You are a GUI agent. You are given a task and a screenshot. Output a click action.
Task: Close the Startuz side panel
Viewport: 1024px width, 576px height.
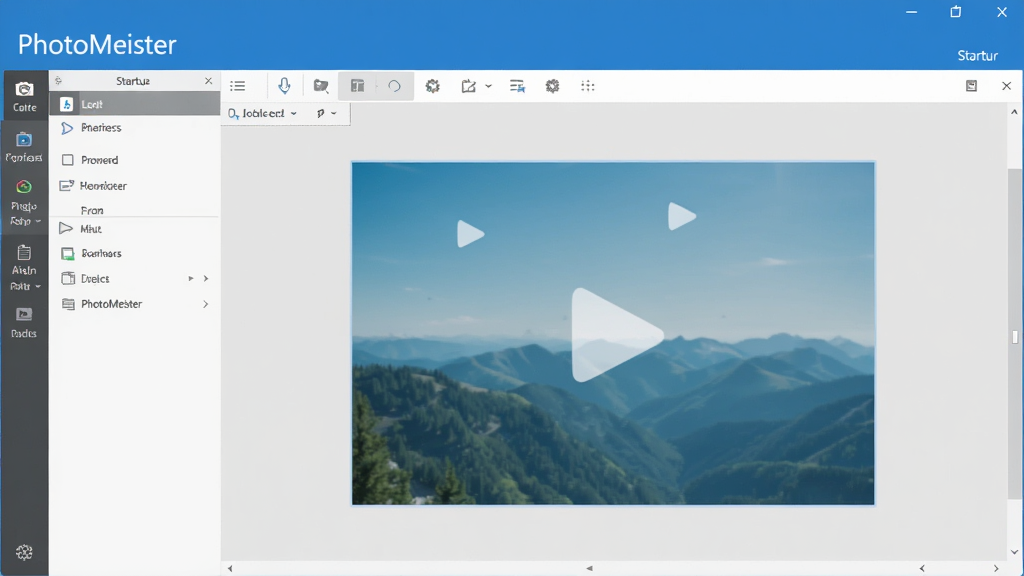[x=208, y=81]
